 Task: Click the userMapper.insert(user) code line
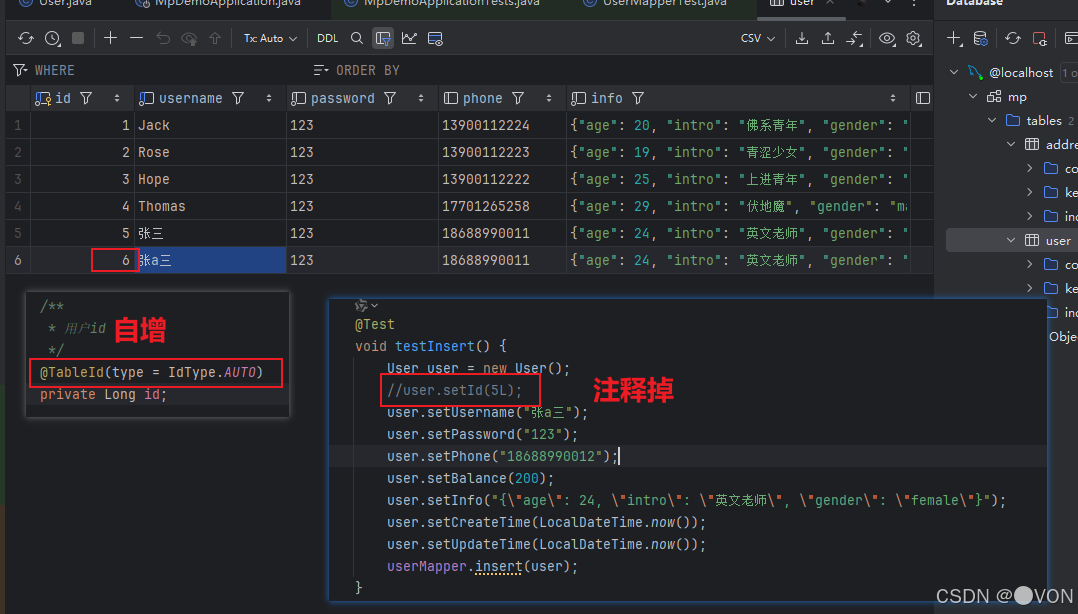(x=482, y=567)
